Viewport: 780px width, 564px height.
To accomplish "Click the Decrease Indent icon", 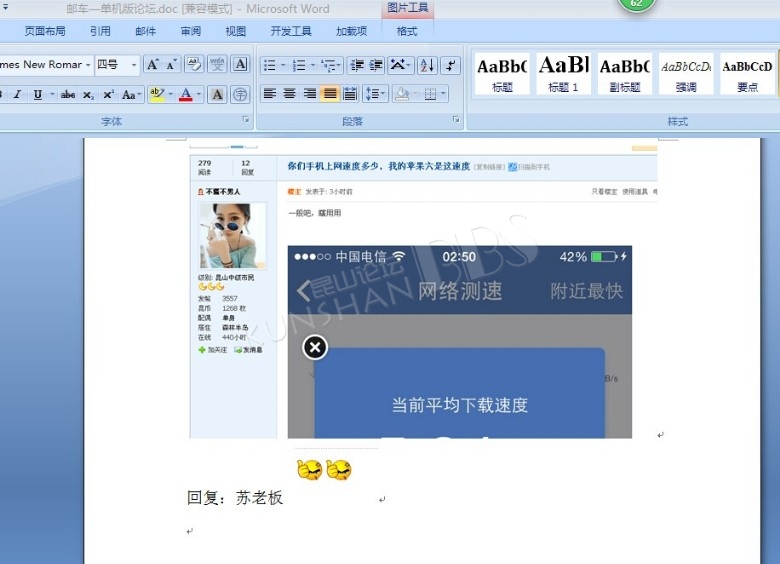I will click(x=356, y=65).
